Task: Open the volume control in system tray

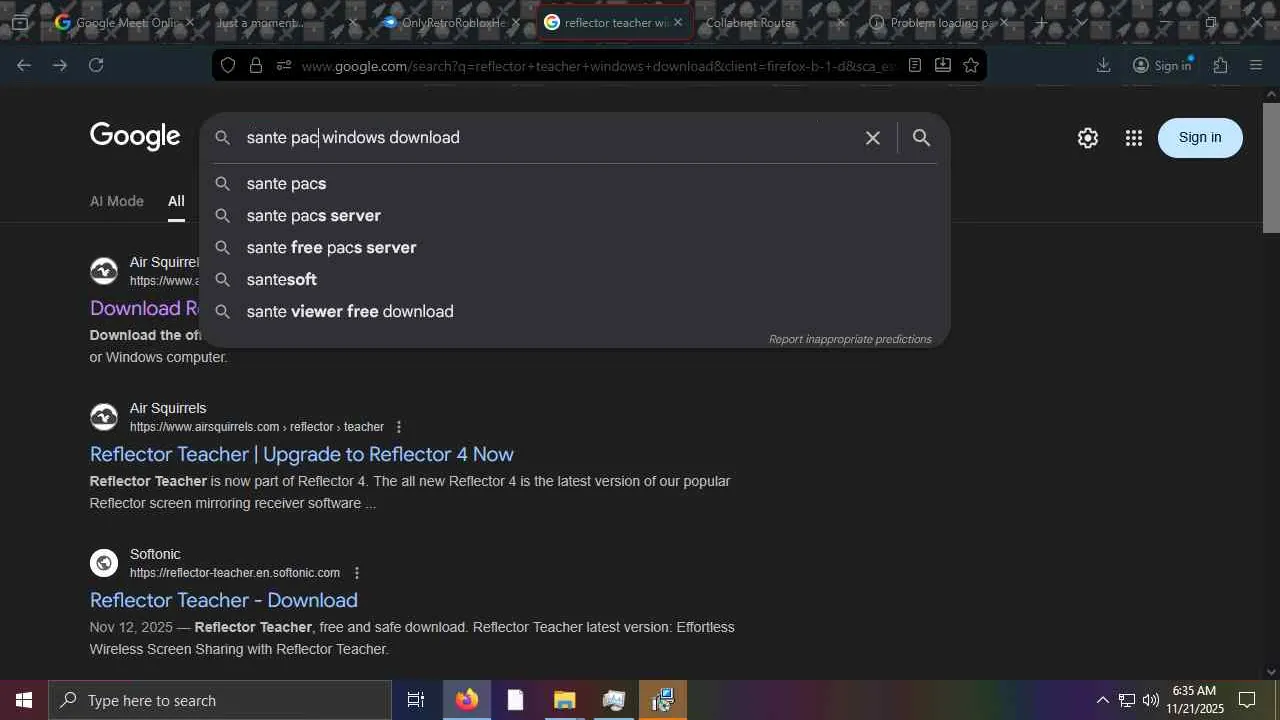Action: pyautogui.click(x=1150, y=700)
